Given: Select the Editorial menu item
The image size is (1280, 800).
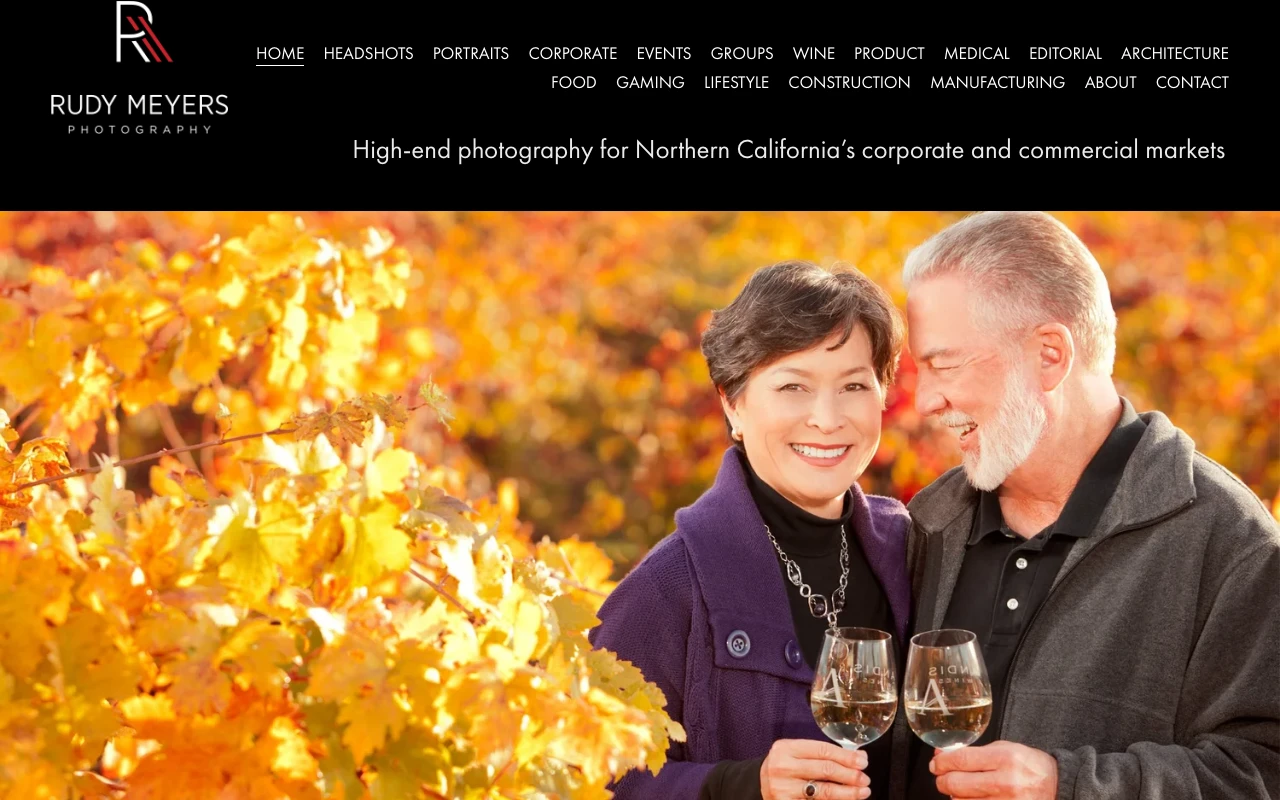Looking at the screenshot, I should [1065, 53].
